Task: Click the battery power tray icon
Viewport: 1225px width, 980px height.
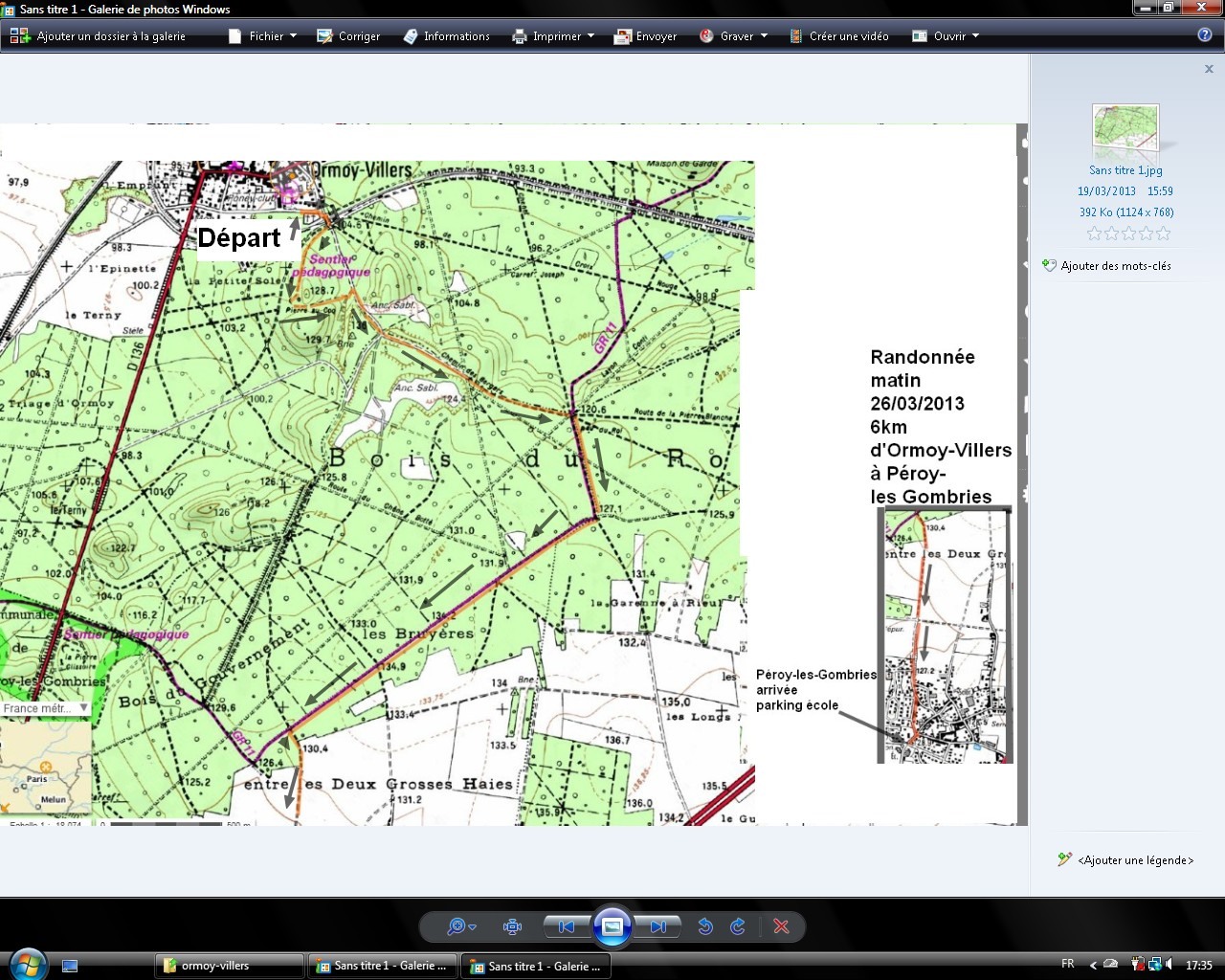Action: 1138,964
